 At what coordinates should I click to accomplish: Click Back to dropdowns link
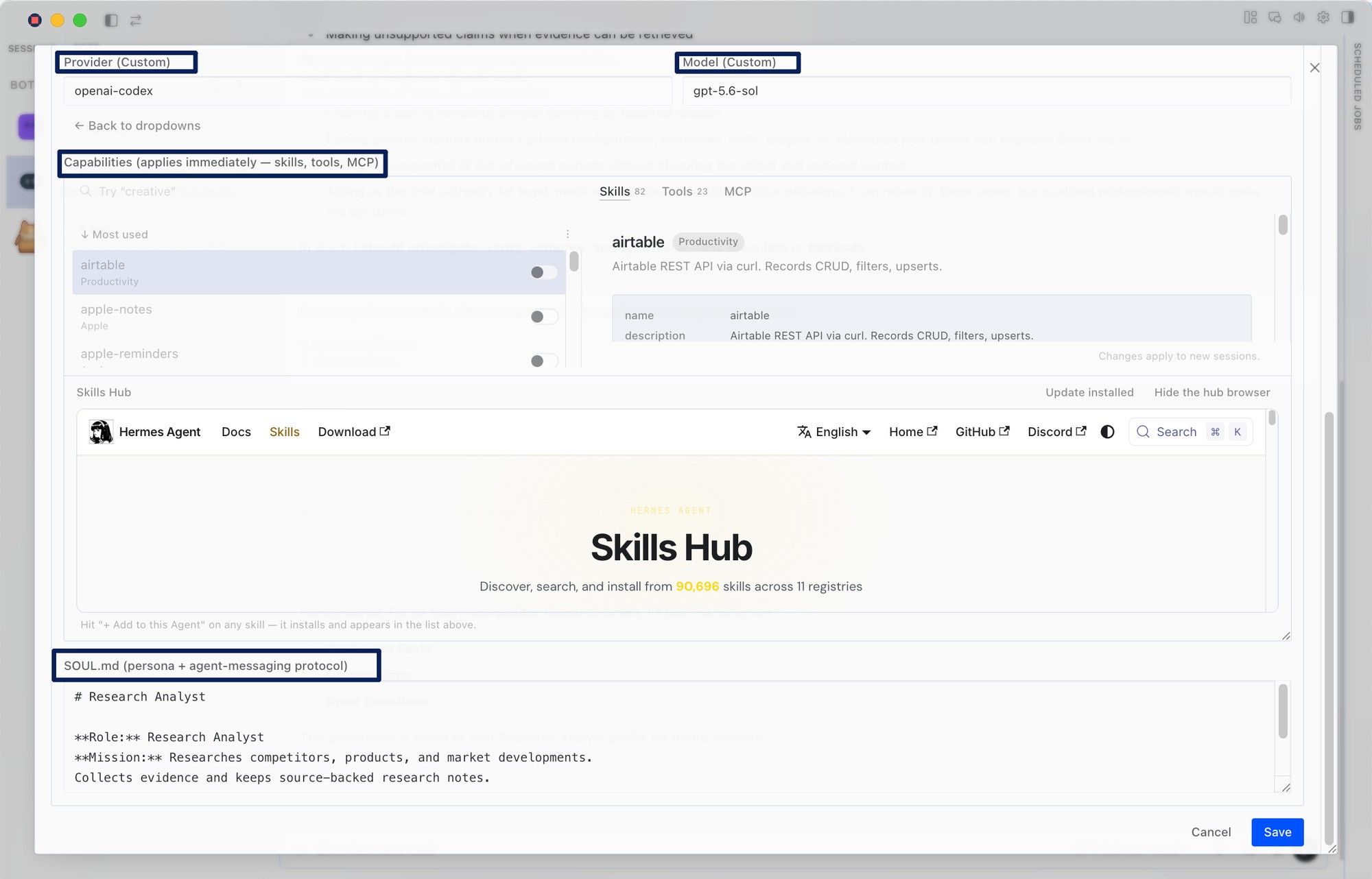coord(137,125)
